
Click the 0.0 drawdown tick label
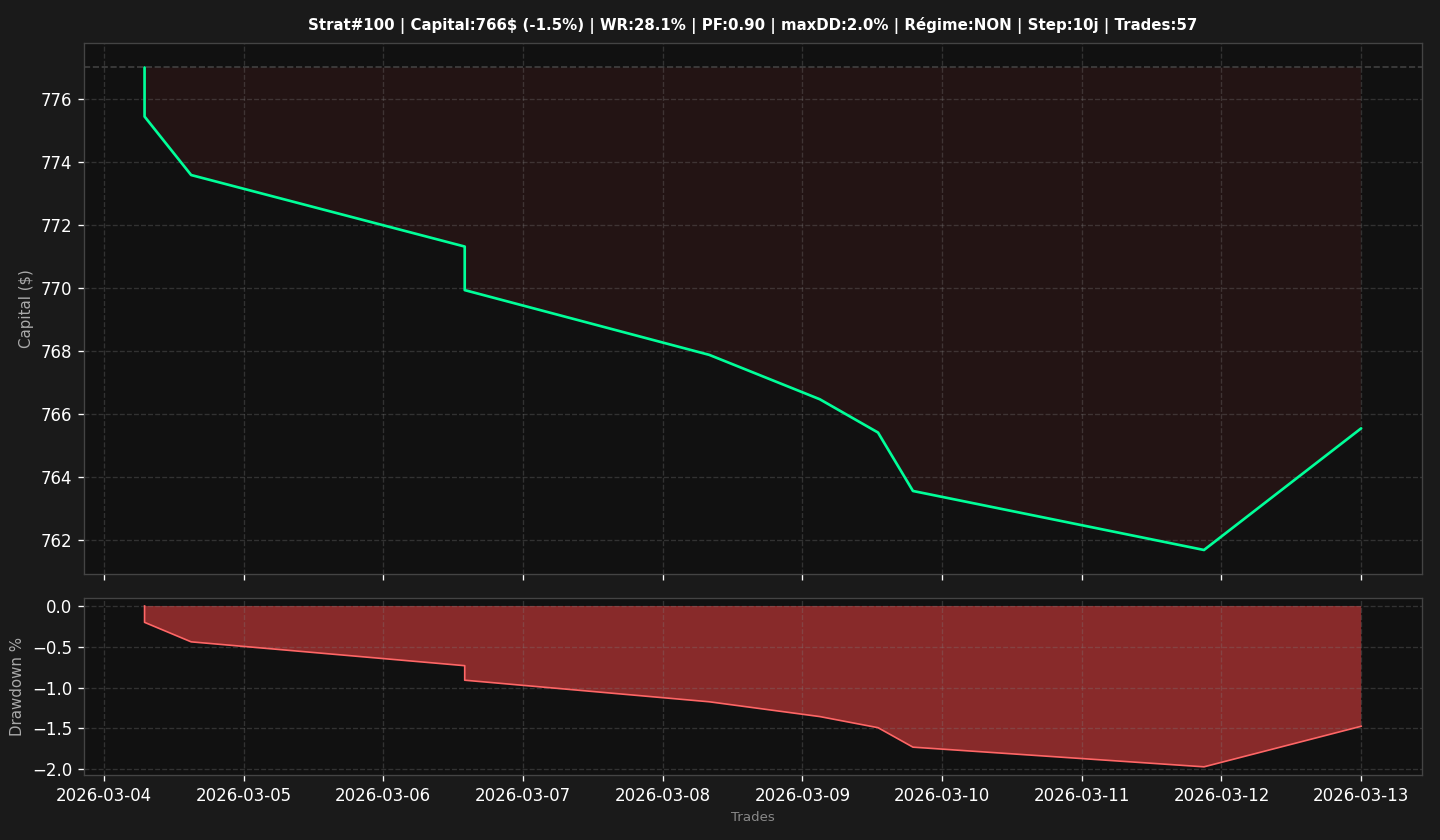coord(59,607)
